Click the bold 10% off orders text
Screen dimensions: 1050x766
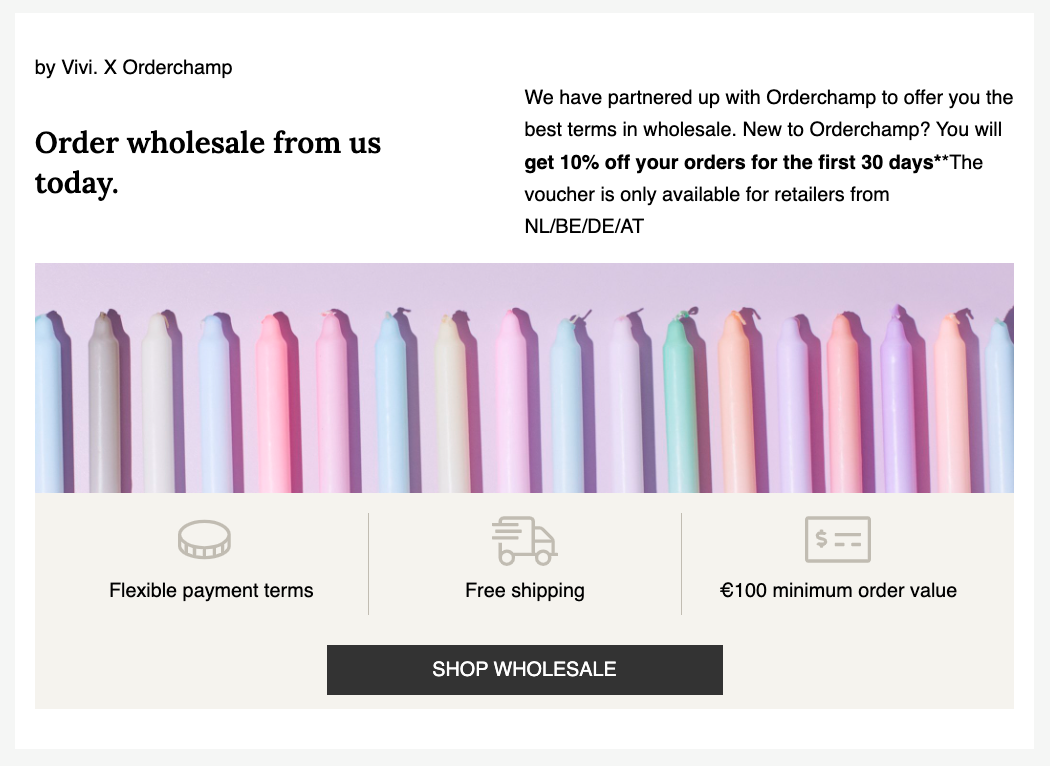(x=729, y=162)
